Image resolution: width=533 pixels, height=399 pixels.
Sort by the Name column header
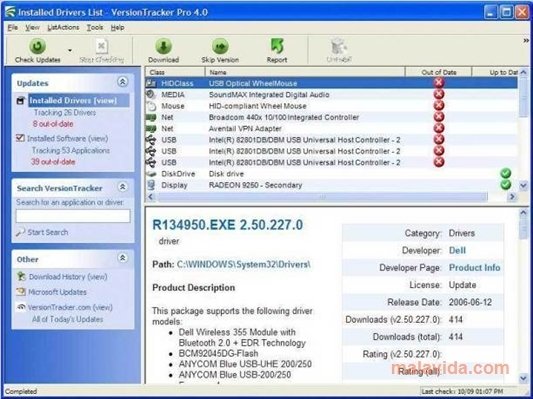click(305, 72)
